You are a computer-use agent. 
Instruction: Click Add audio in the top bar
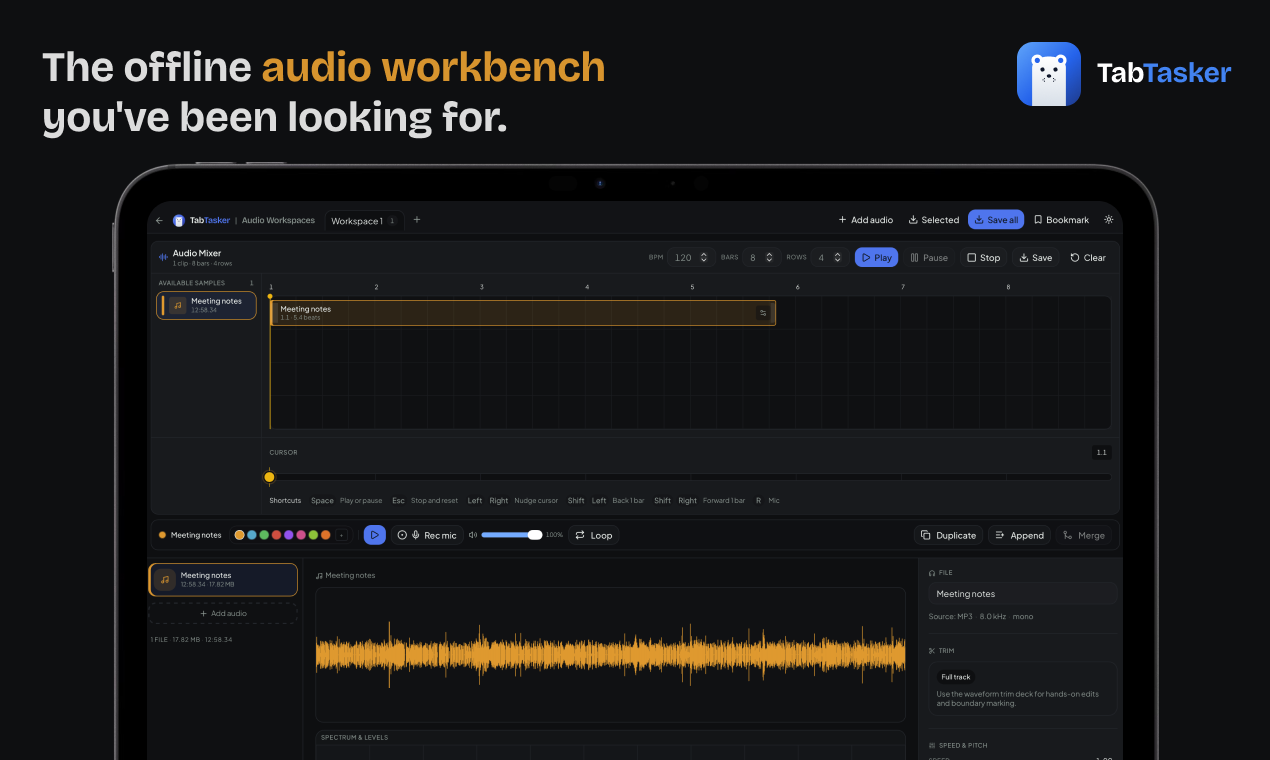[x=866, y=220]
